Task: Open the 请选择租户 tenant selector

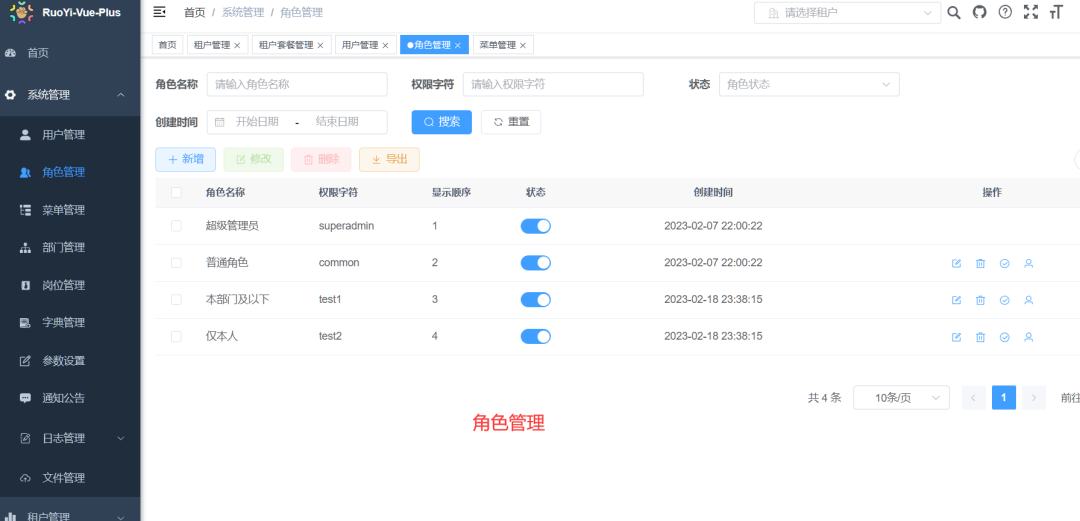Action: point(846,13)
